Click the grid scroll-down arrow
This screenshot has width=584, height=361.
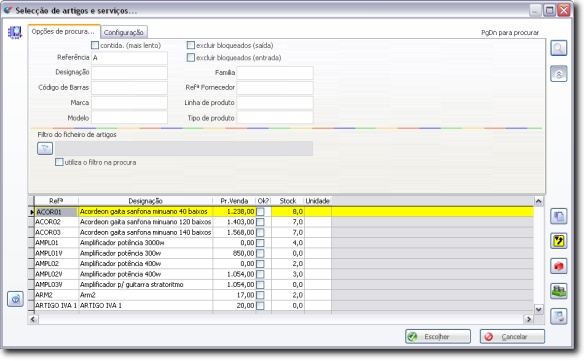pyautogui.click(x=539, y=309)
